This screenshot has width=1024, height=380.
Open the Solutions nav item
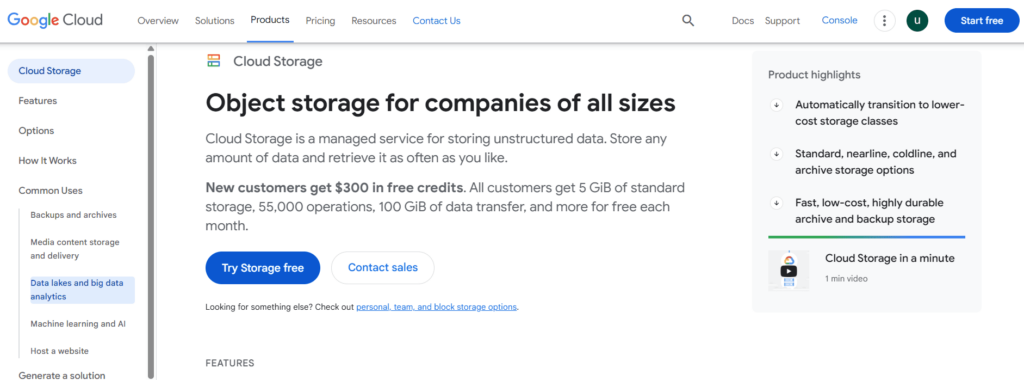[x=214, y=21]
